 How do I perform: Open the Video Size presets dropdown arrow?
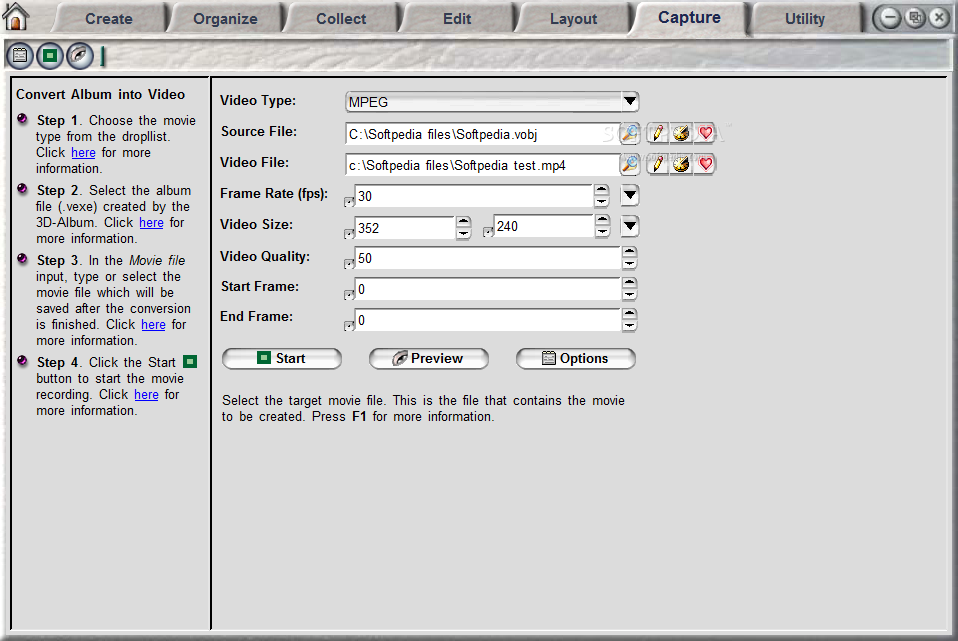[x=630, y=226]
